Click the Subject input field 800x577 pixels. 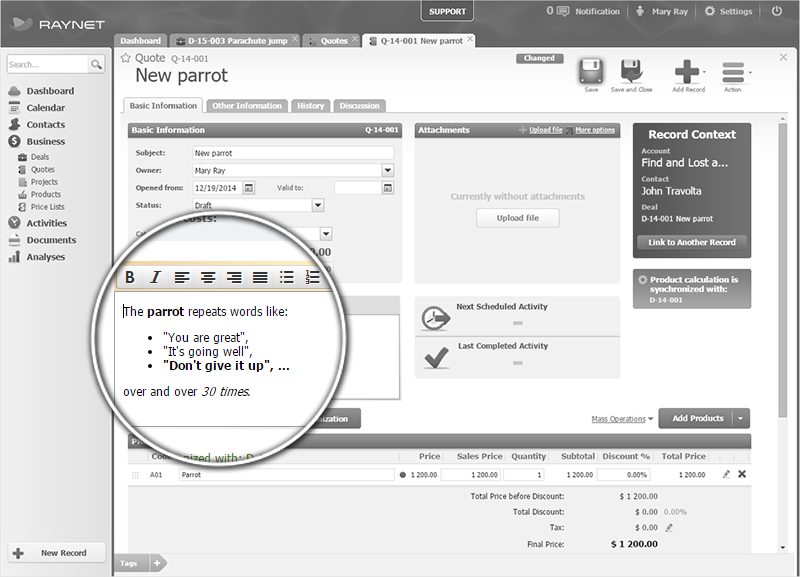pos(293,153)
